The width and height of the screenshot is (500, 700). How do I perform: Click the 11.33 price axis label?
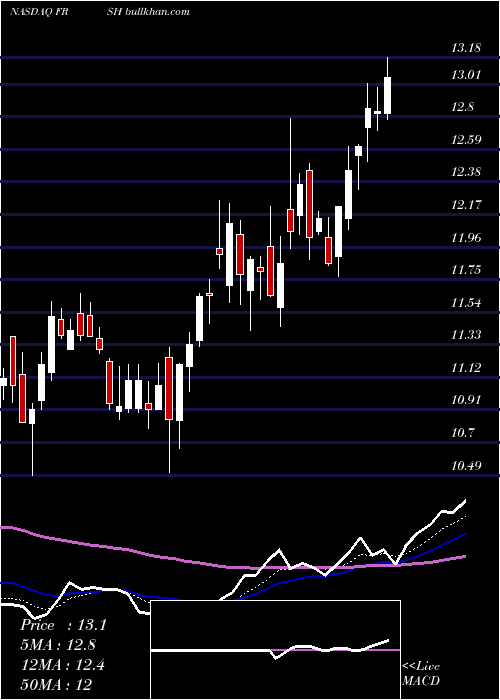click(x=466, y=335)
